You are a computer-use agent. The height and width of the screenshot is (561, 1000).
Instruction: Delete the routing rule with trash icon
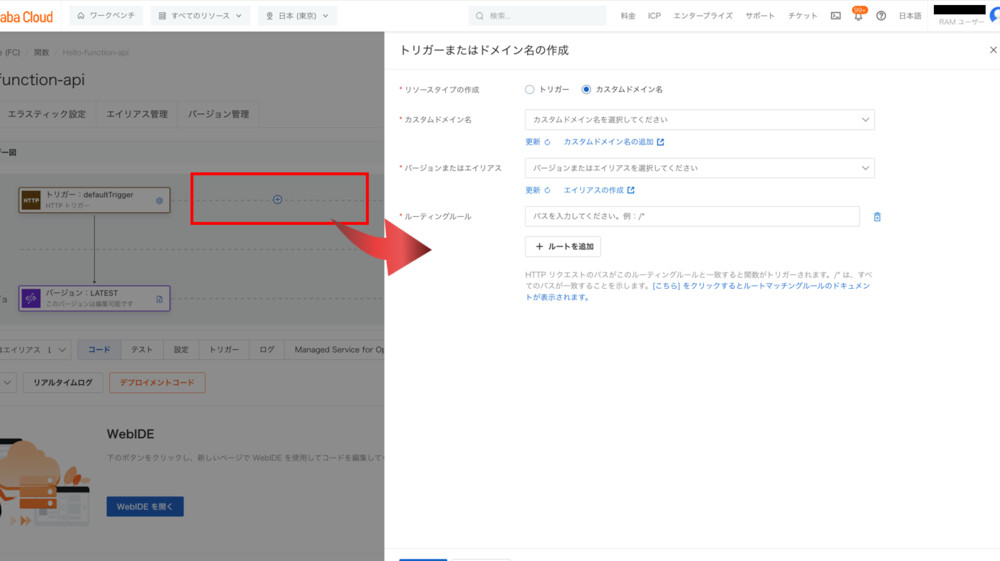pyautogui.click(x=877, y=217)
